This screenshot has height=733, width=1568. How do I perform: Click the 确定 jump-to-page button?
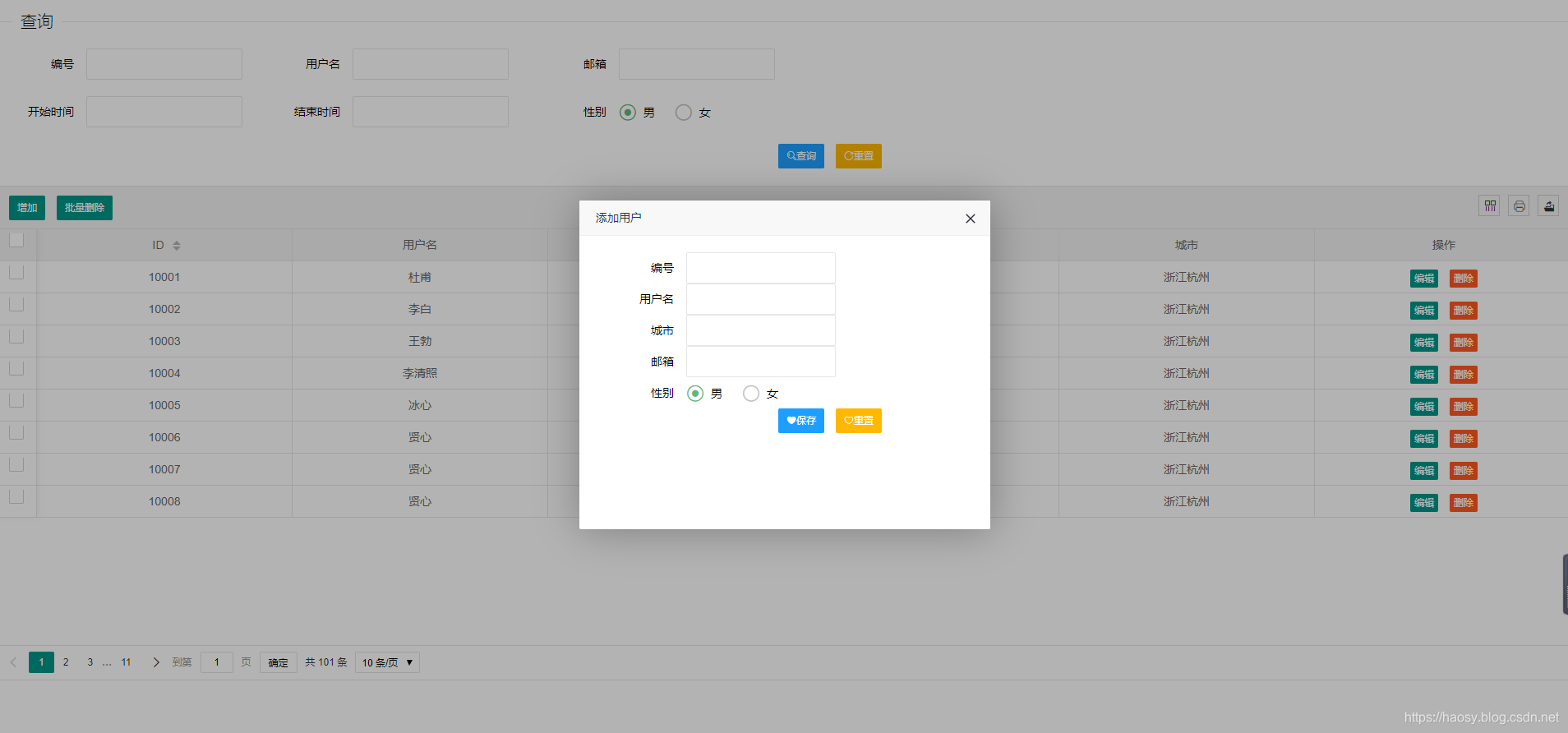(279, 662)
